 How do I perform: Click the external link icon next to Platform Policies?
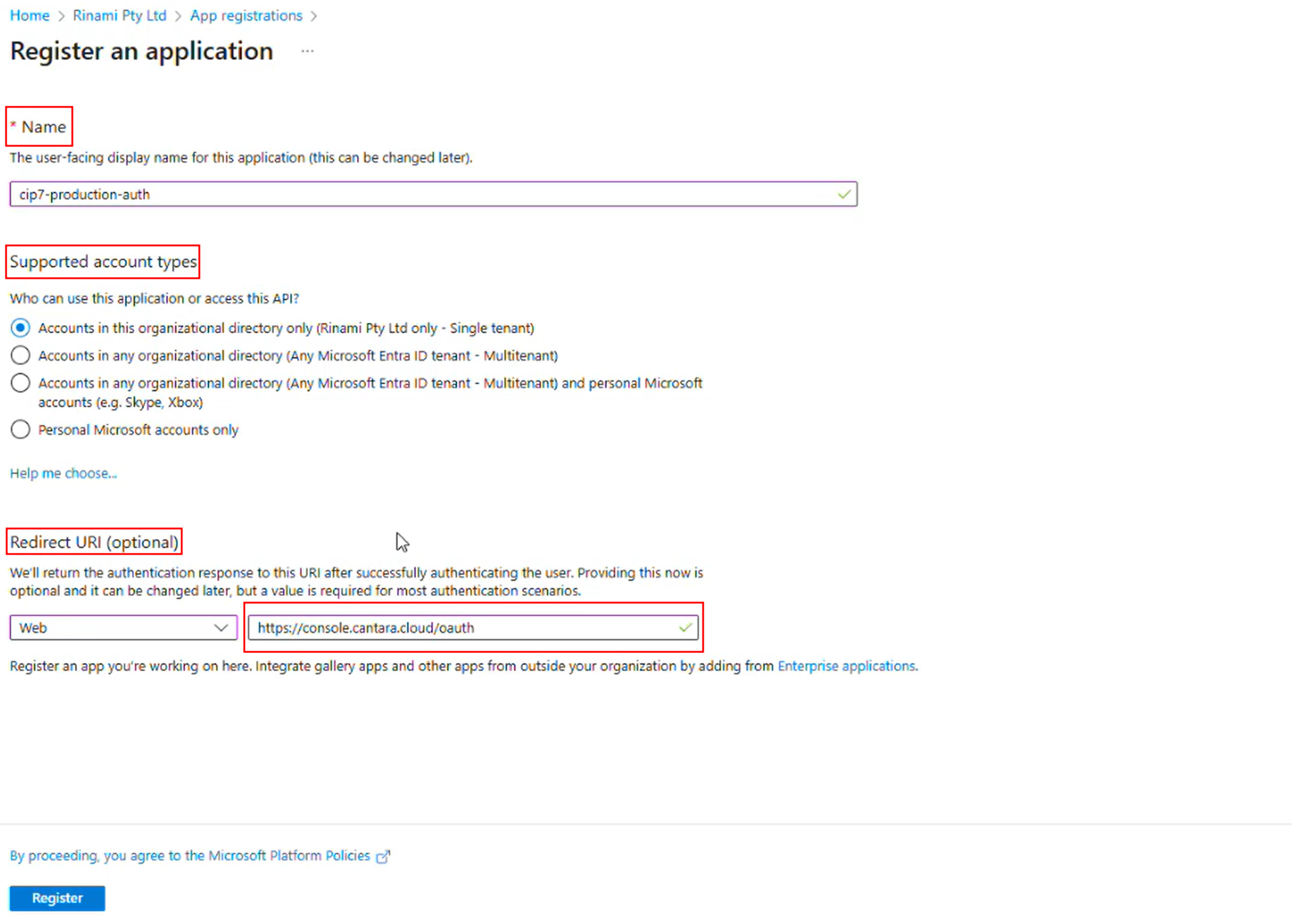click(383, 857)
